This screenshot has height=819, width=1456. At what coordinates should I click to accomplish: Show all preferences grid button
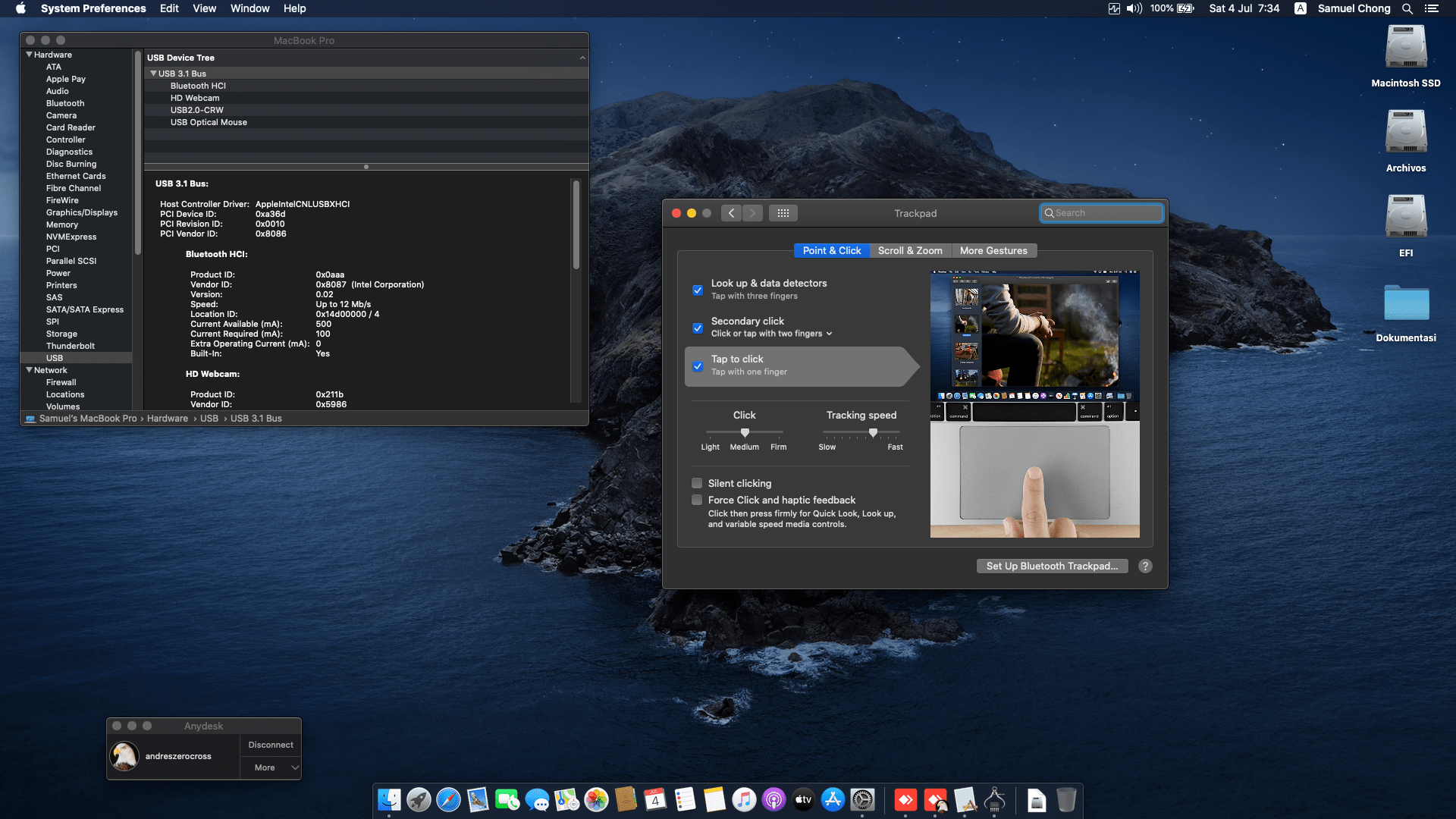(x=783, y=213)
